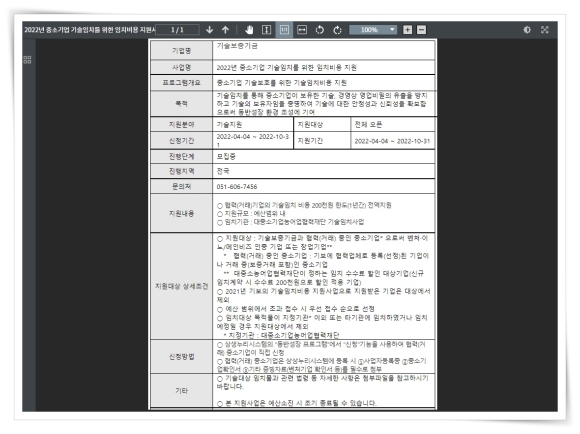
Task: Enter fullscreen viewer mode
Action: (x=544, y=30)
